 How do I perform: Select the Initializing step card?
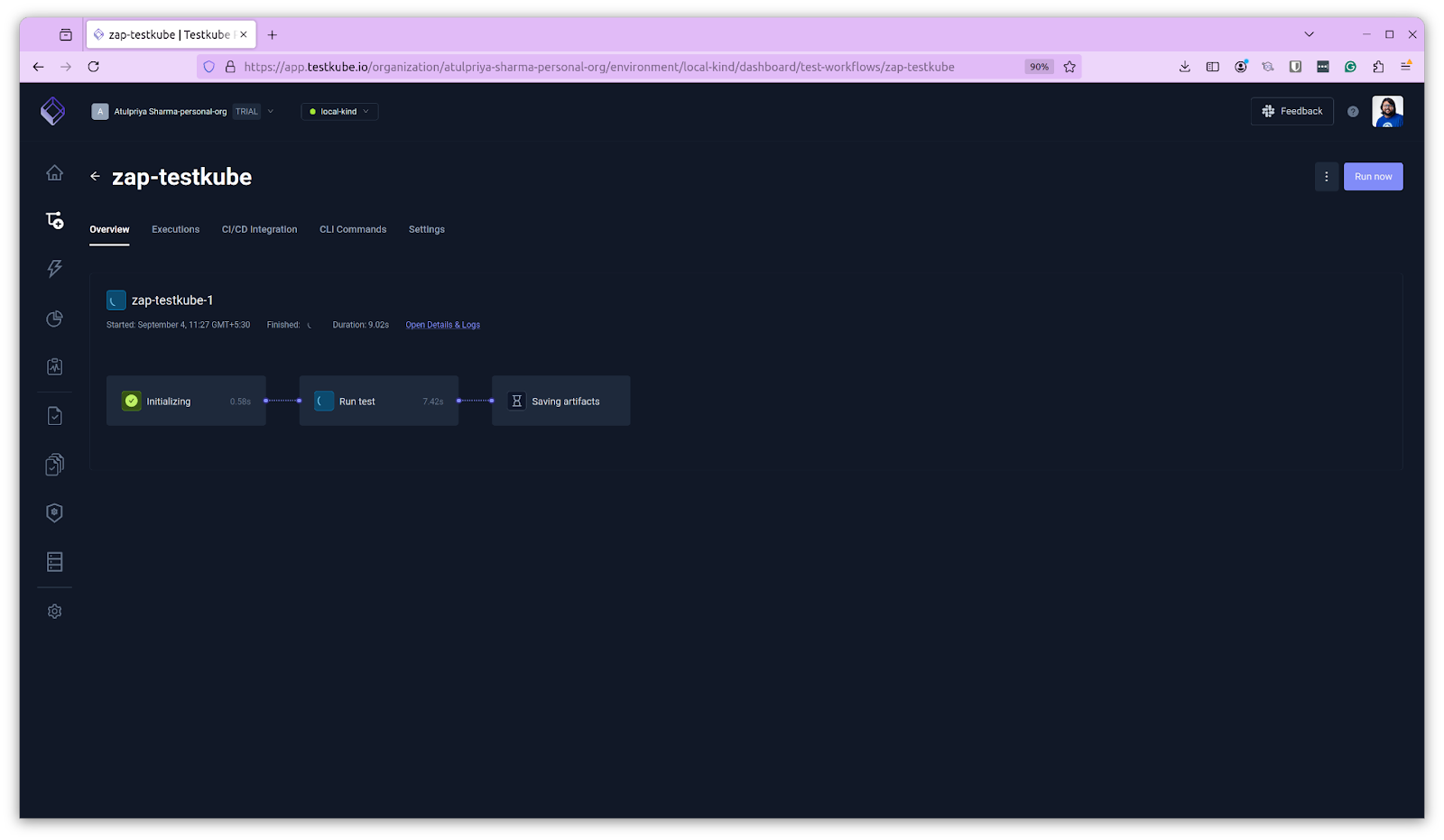[x=186, y=401]
